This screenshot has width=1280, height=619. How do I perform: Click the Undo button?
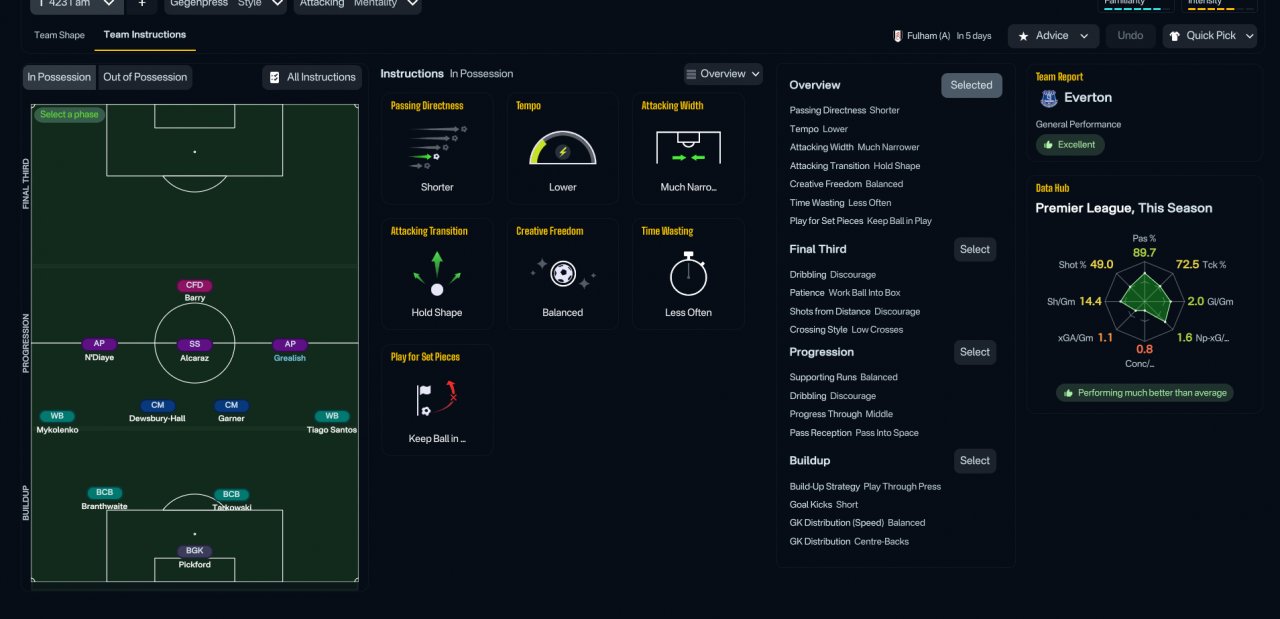(1130, 36)
